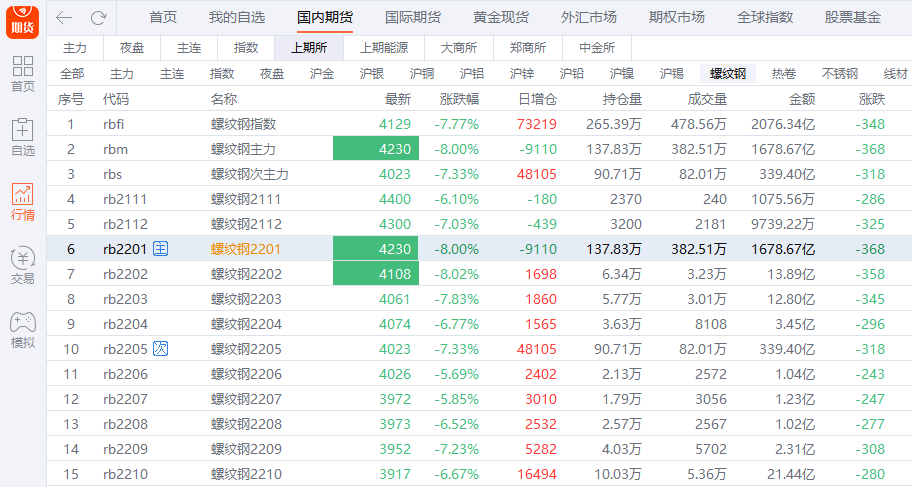
Task: Click the green 4230 price for 螺纹钢主力
Action: [x=376, y=149]
